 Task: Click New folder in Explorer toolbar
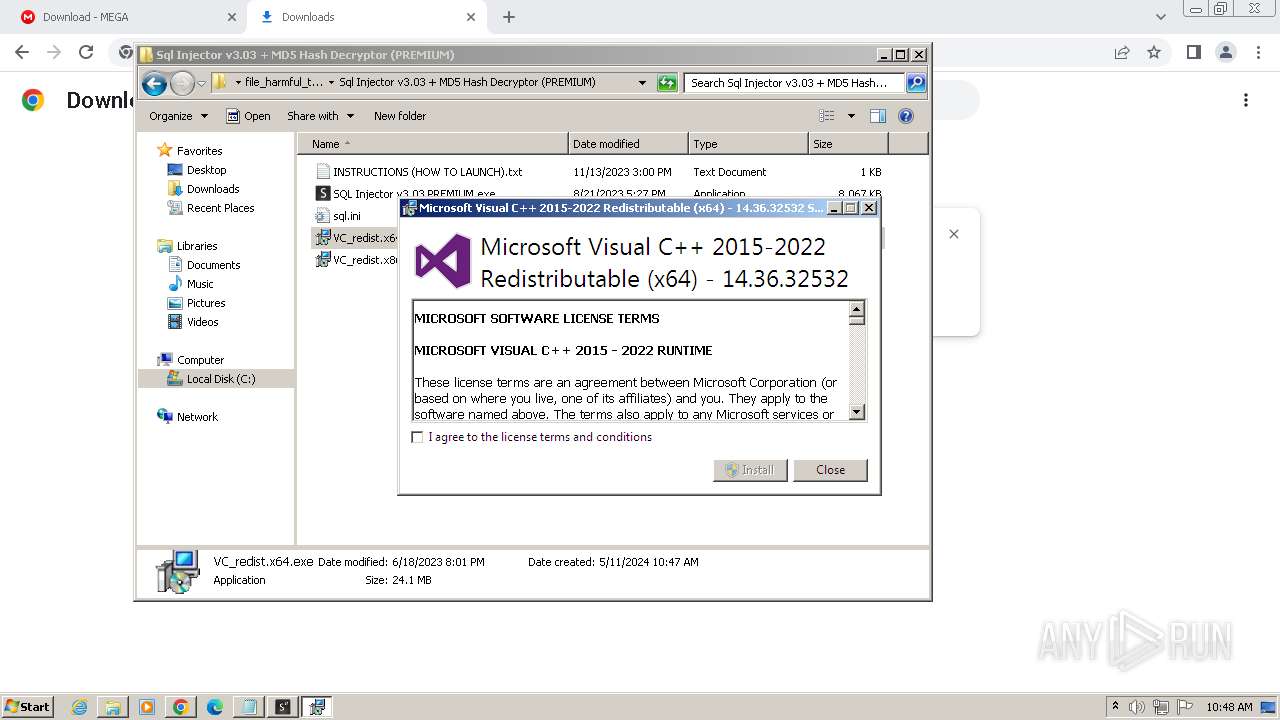click(400, 116)
